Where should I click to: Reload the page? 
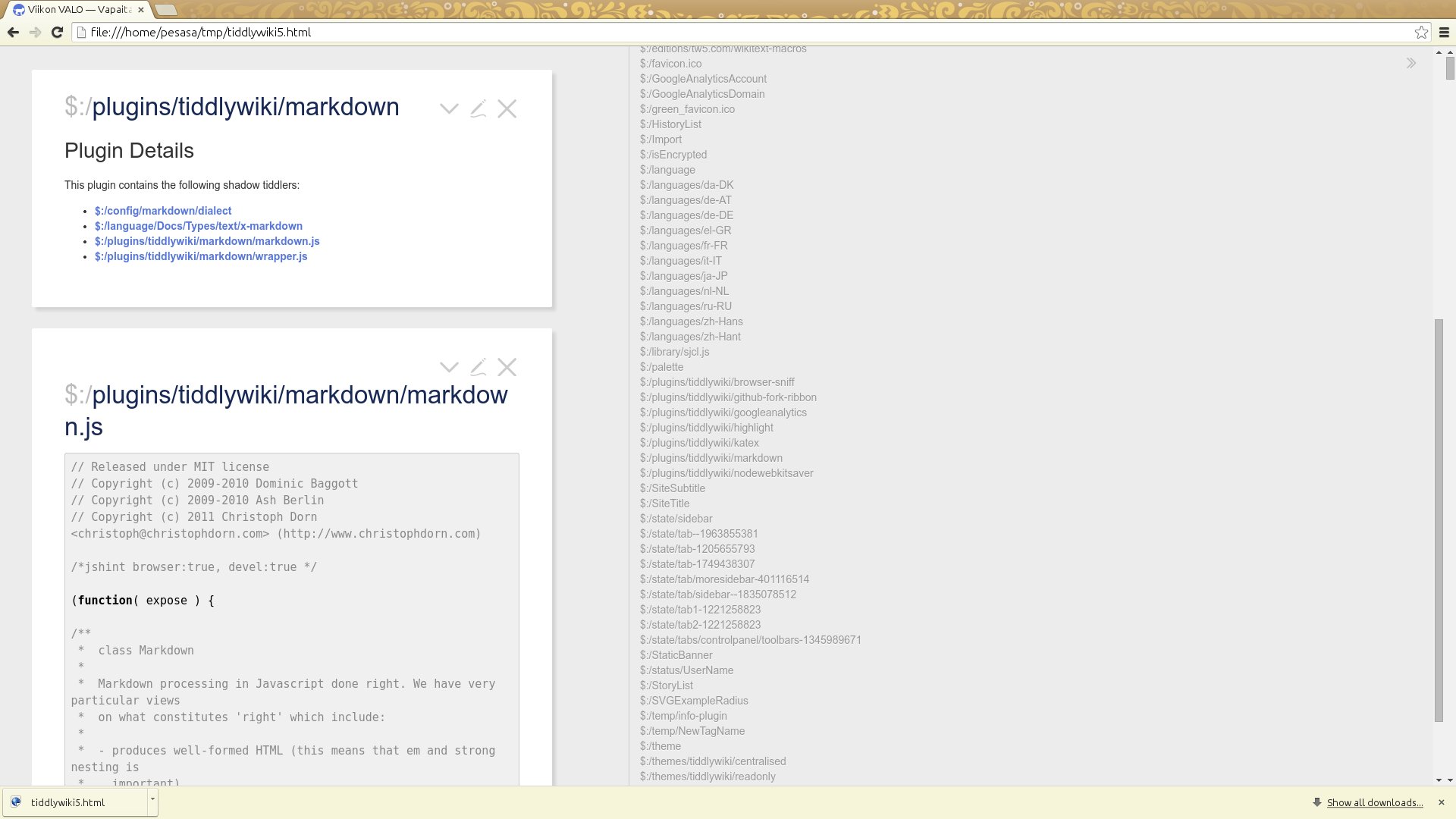57,32
